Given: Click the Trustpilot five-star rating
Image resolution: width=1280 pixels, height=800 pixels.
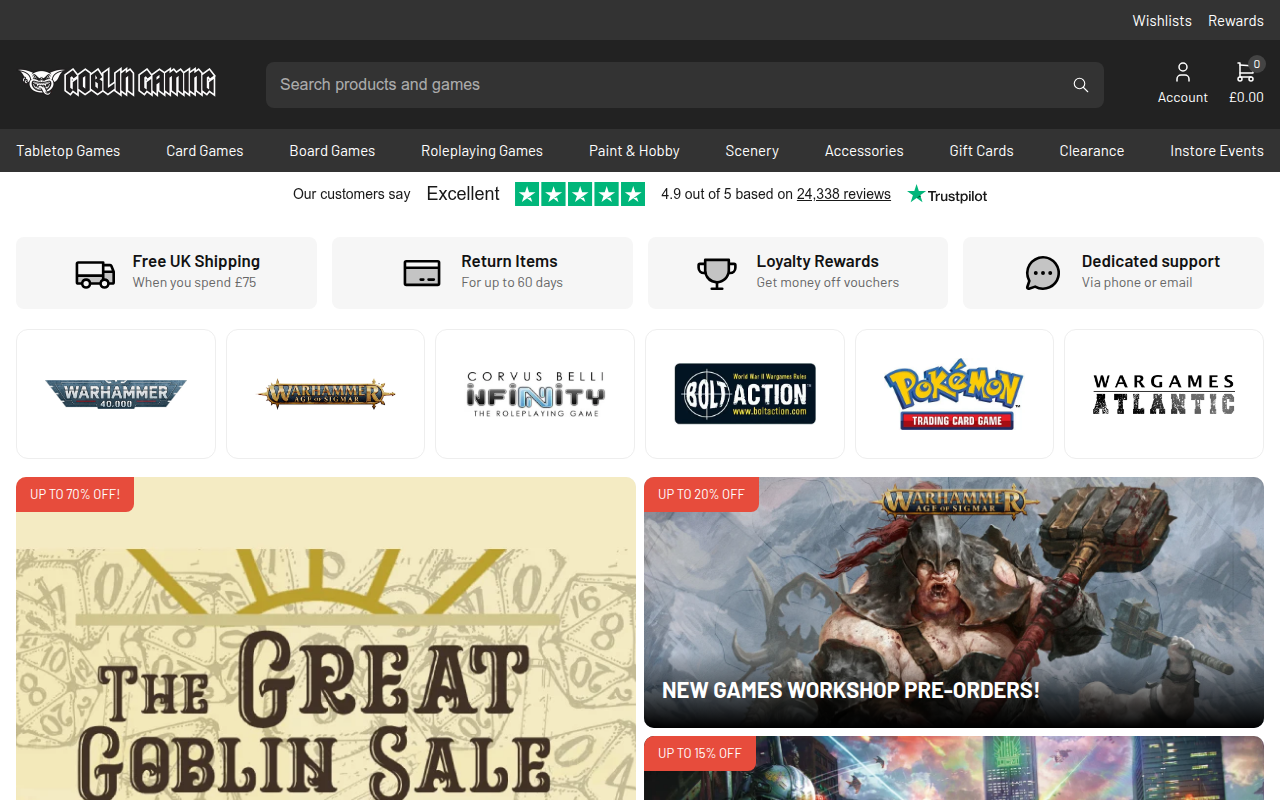Looking at the screenshot, I should click(580, 194).
